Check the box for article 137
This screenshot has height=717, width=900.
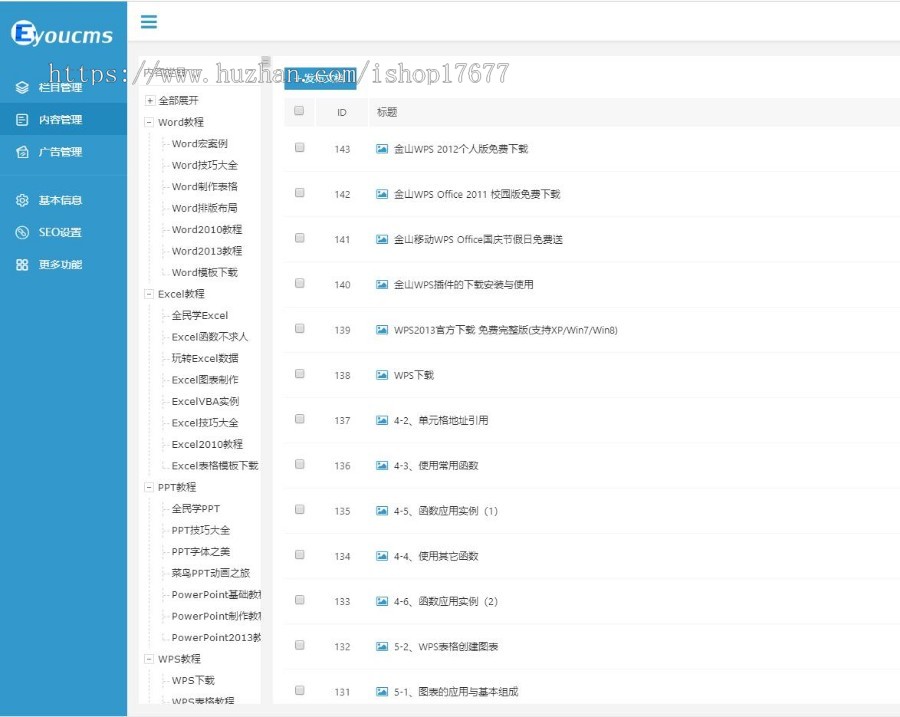coord(299,419)
